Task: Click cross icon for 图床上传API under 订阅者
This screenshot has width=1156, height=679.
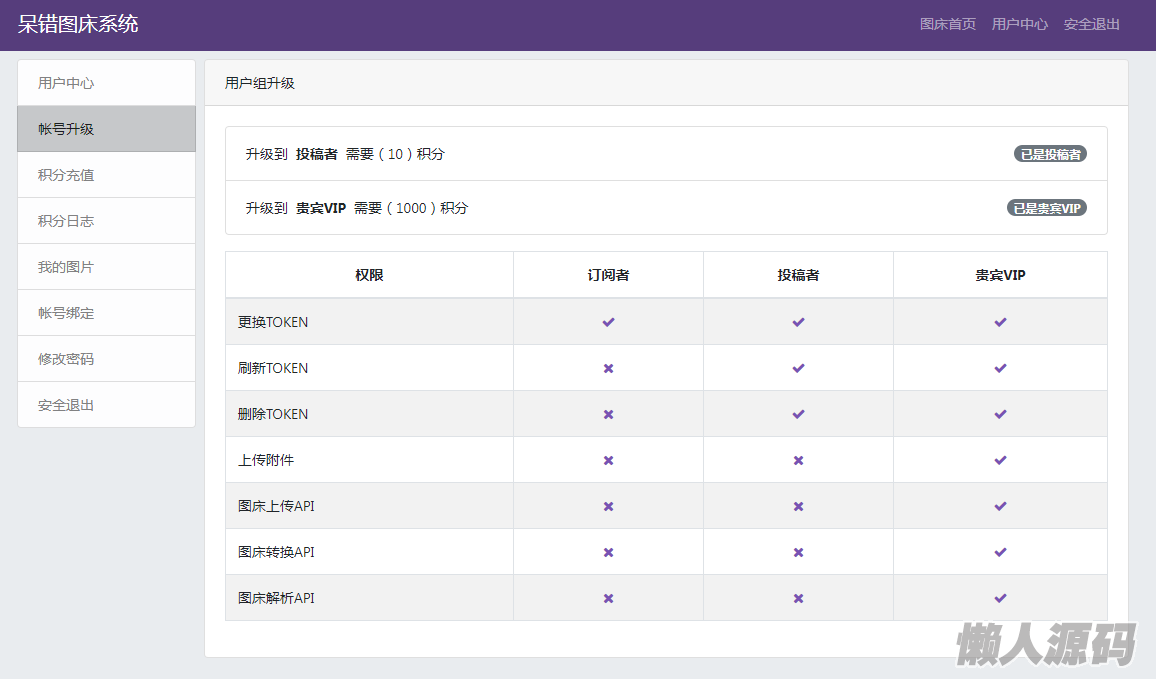Action: coord(608,506)
